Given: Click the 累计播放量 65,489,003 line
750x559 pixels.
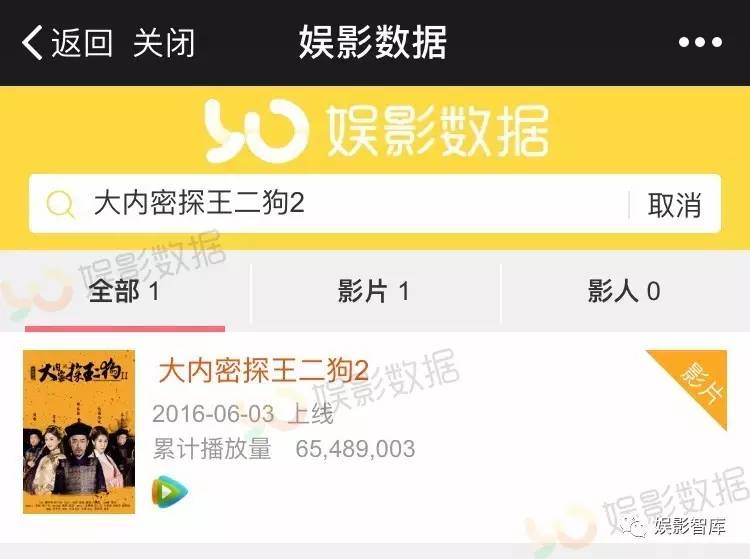Looking at the screenshot, I should [x=284, y=449].
